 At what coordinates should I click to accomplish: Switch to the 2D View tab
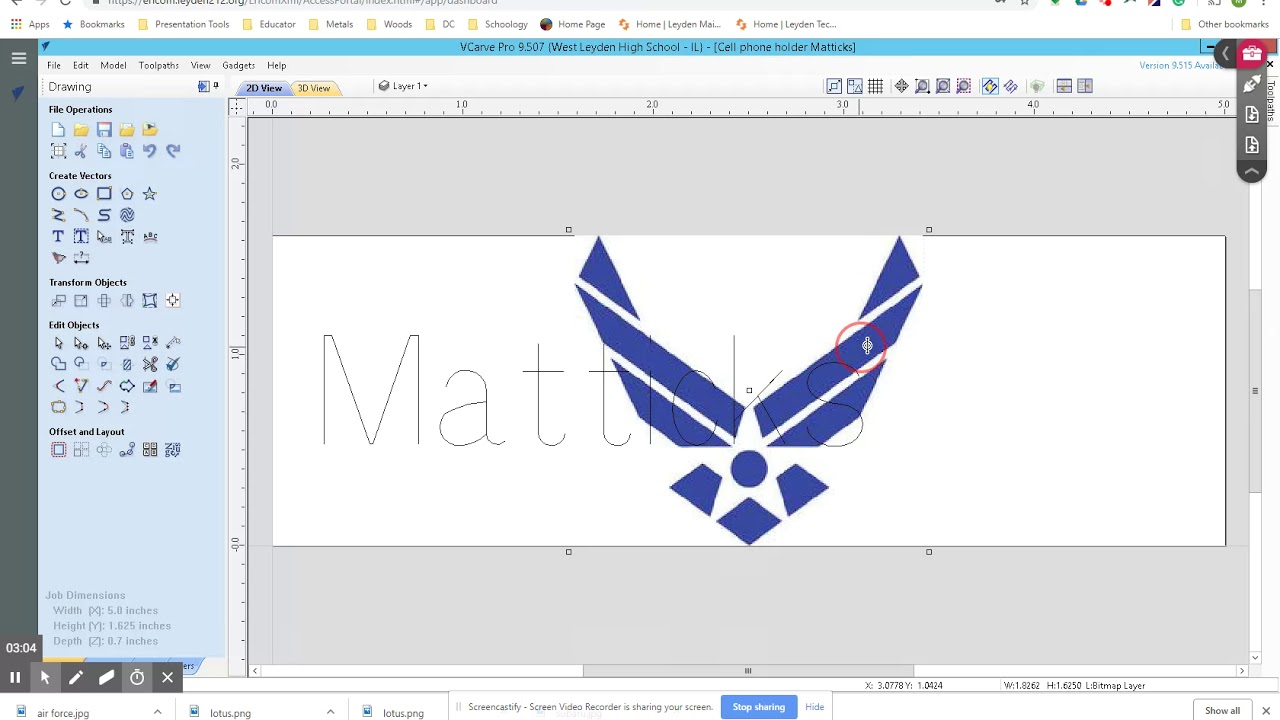click(264, 88)
